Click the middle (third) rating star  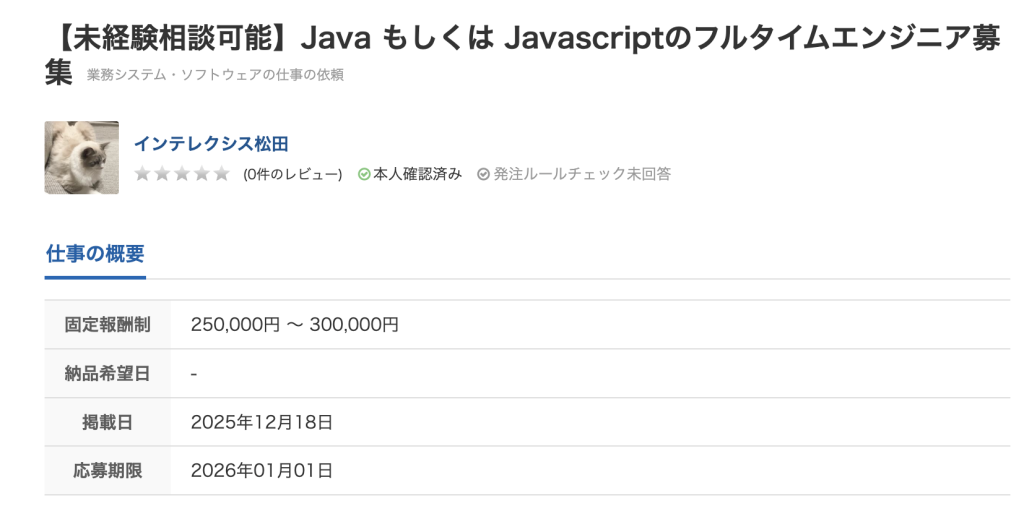pyautogui.click(x=182, y=174)
